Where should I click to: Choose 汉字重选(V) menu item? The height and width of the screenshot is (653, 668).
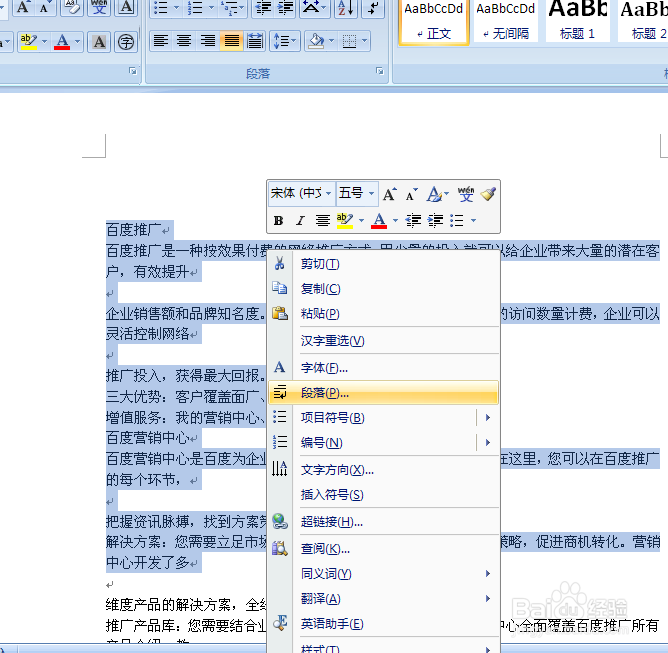[x=383, y=341]
